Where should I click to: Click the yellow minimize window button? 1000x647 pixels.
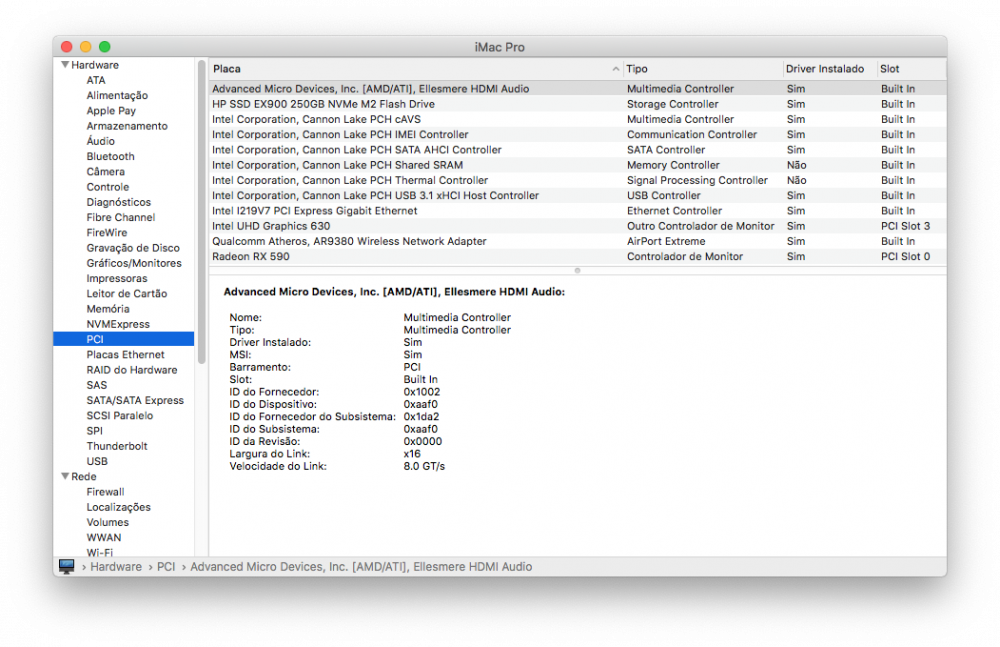85,47
